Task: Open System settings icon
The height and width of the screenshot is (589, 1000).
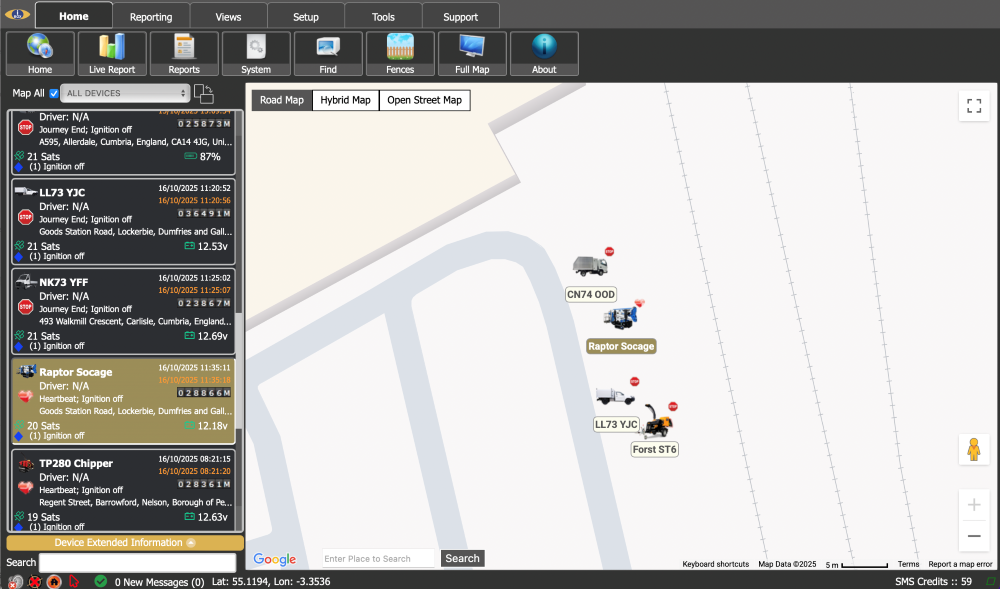Action: (x=256, y=54)
